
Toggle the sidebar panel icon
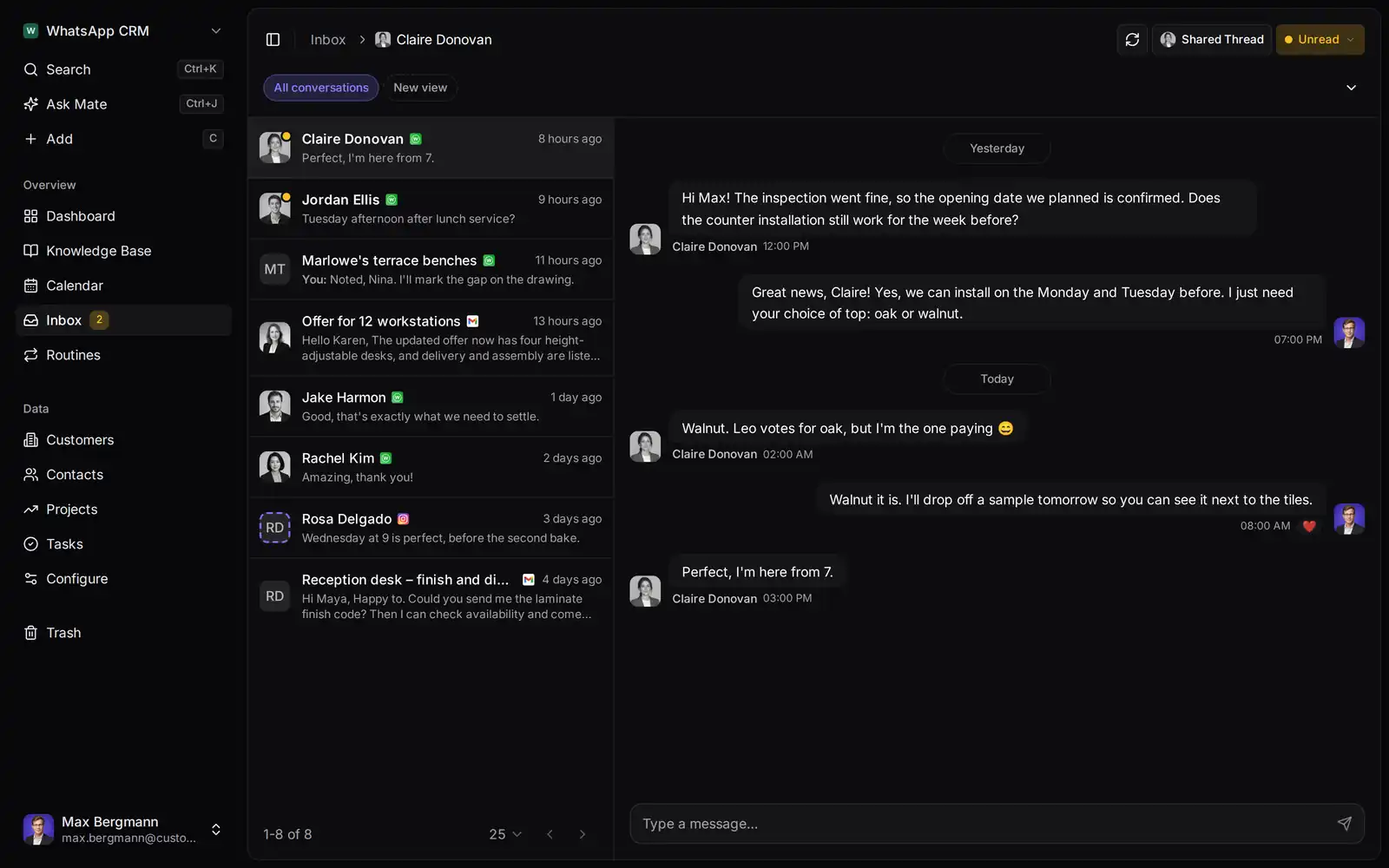point(273,40)
